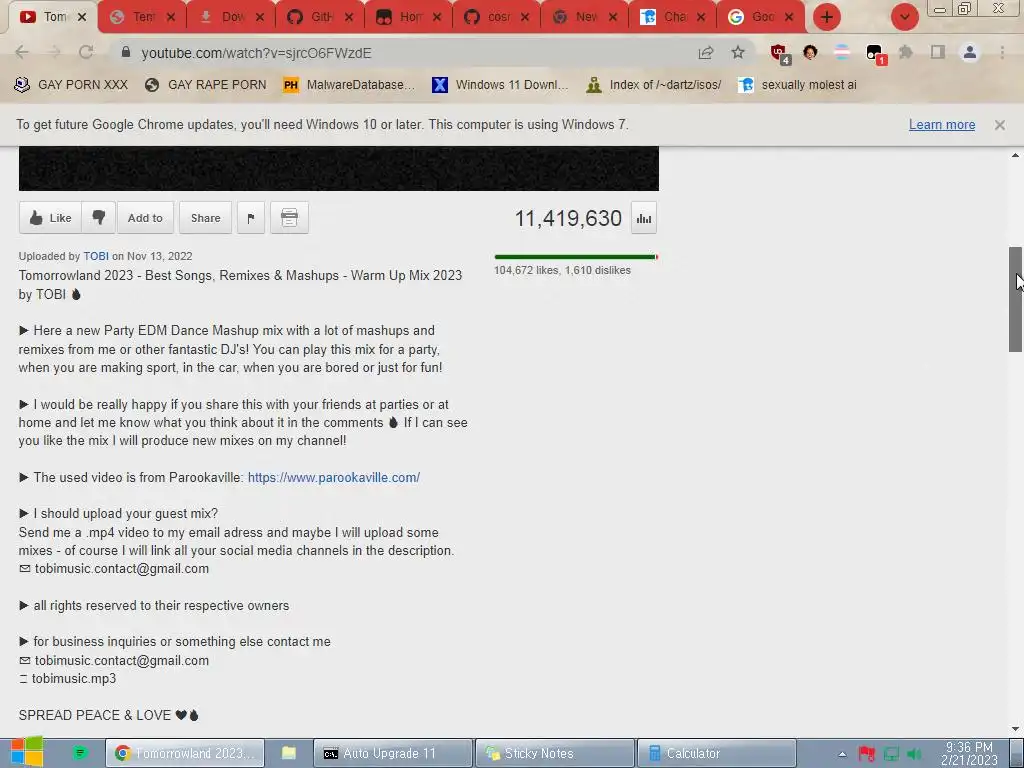Image resolution: width=1024 pixels, height=768 pixels.
Task: Click the forward navigation arrow
Action: (x=54, y=52)
